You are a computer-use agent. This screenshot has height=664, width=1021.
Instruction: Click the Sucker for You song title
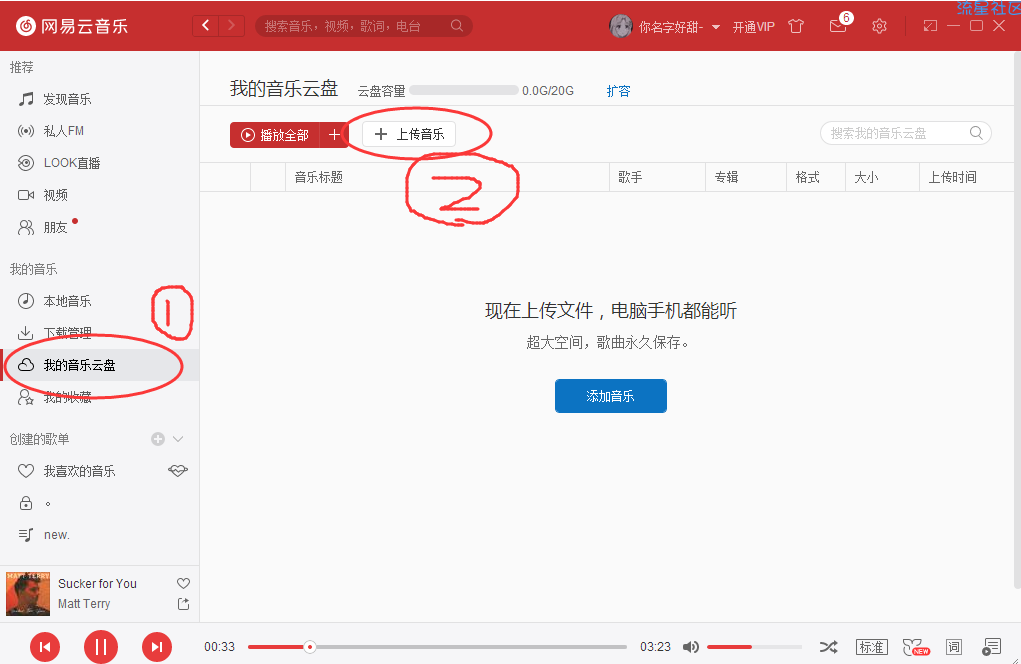click(x=97, y=584)
